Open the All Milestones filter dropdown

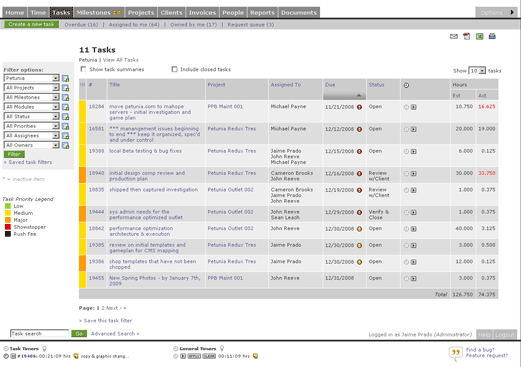point(32,97)
